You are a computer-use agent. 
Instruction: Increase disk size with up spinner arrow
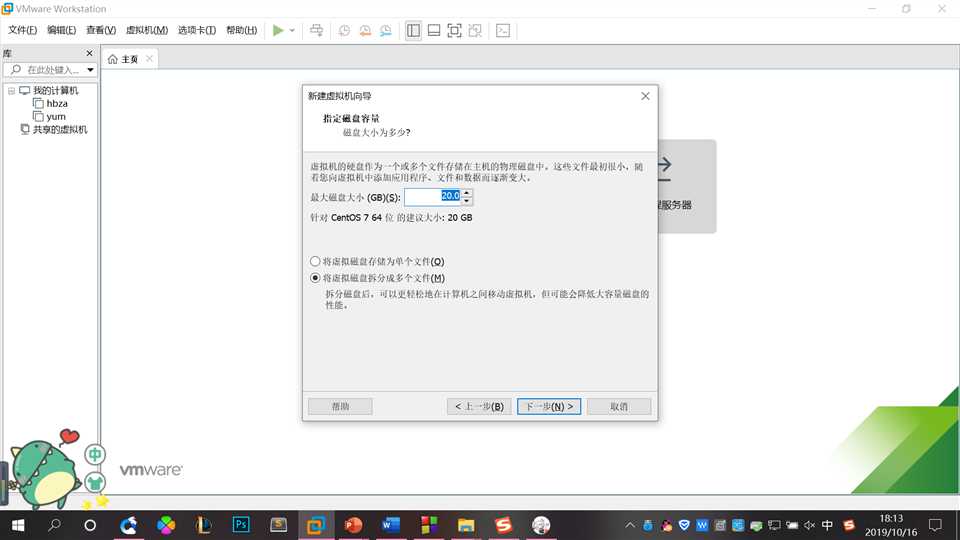tap(467, 193)
